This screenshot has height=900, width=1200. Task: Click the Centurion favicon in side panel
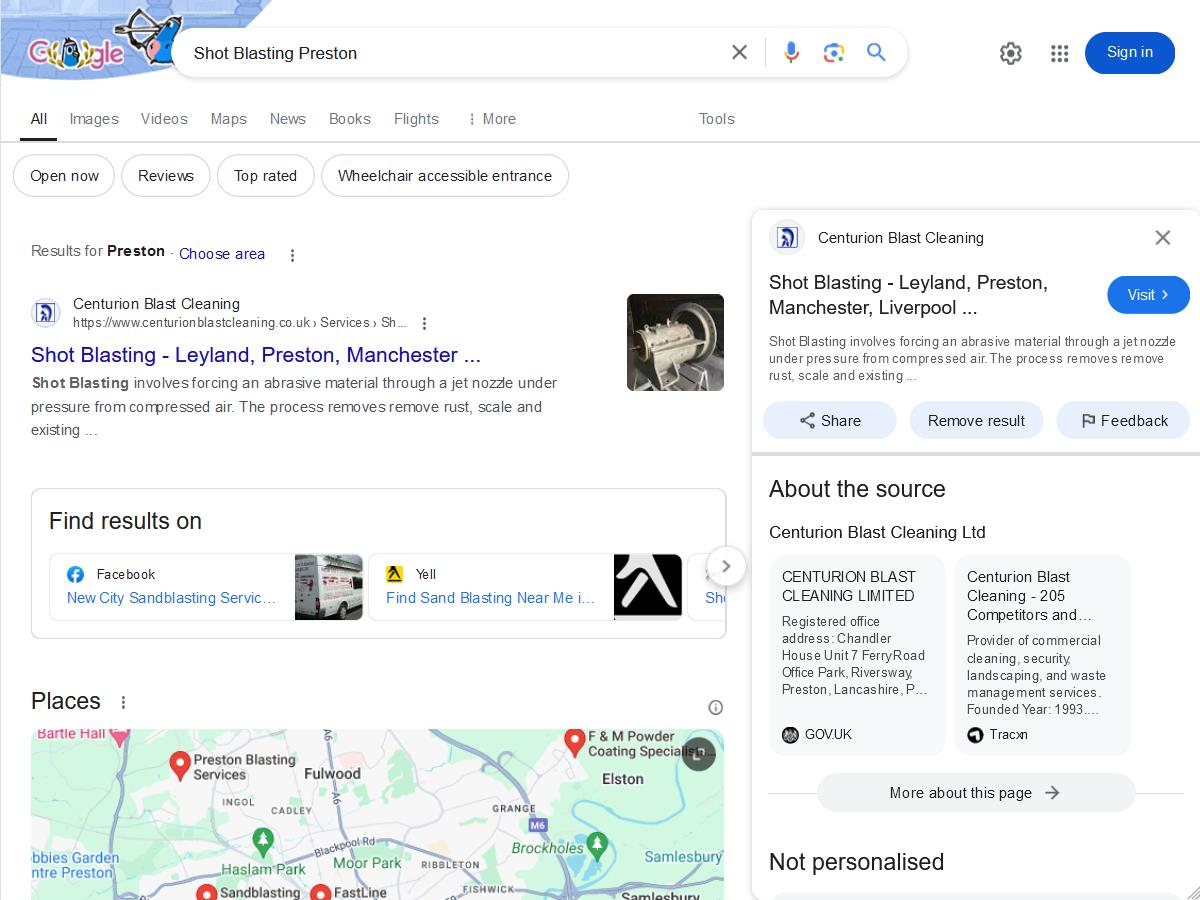pyautogui.click(x=787, y=237)
